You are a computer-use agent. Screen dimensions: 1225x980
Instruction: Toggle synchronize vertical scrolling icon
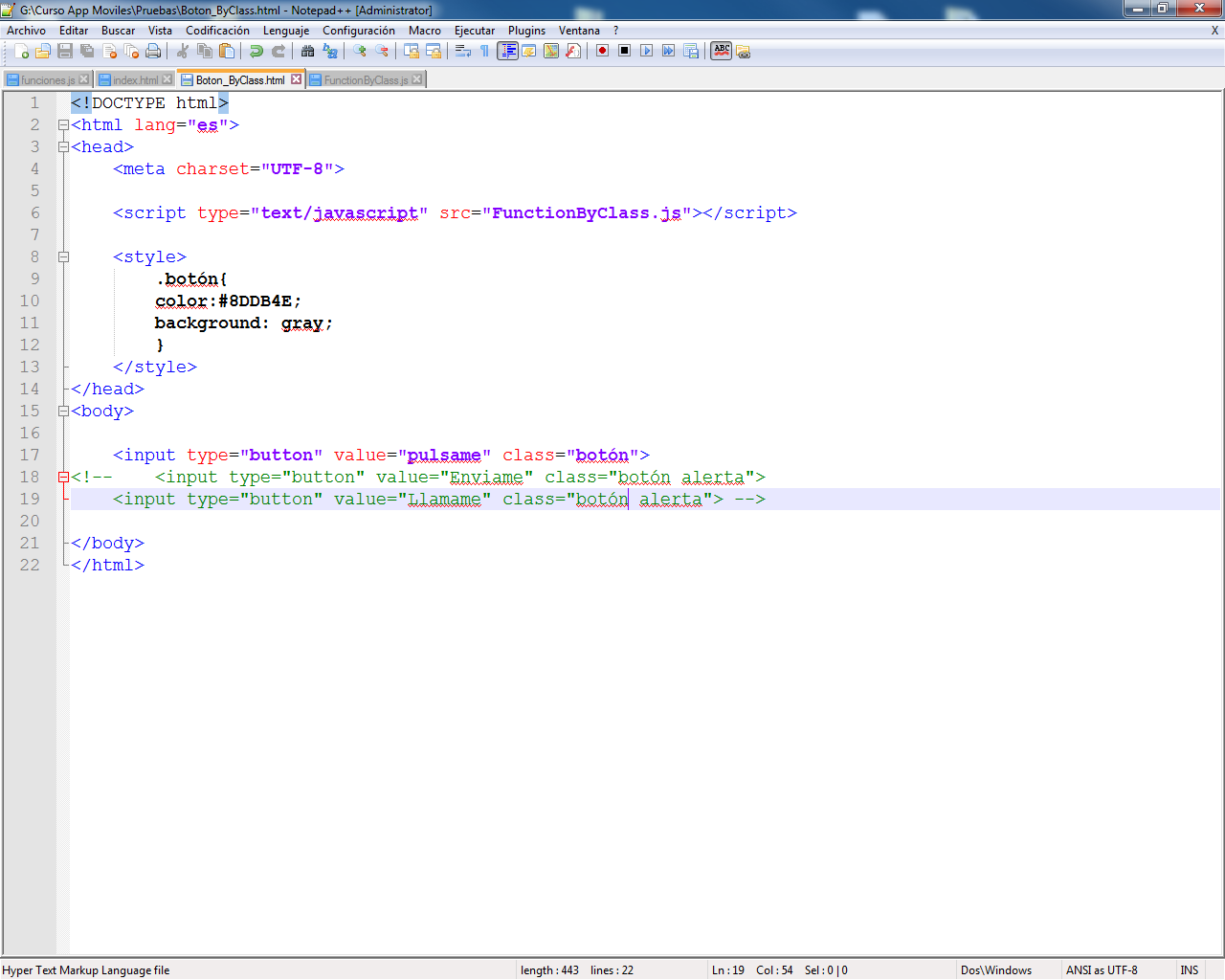(x=412, y=51)
